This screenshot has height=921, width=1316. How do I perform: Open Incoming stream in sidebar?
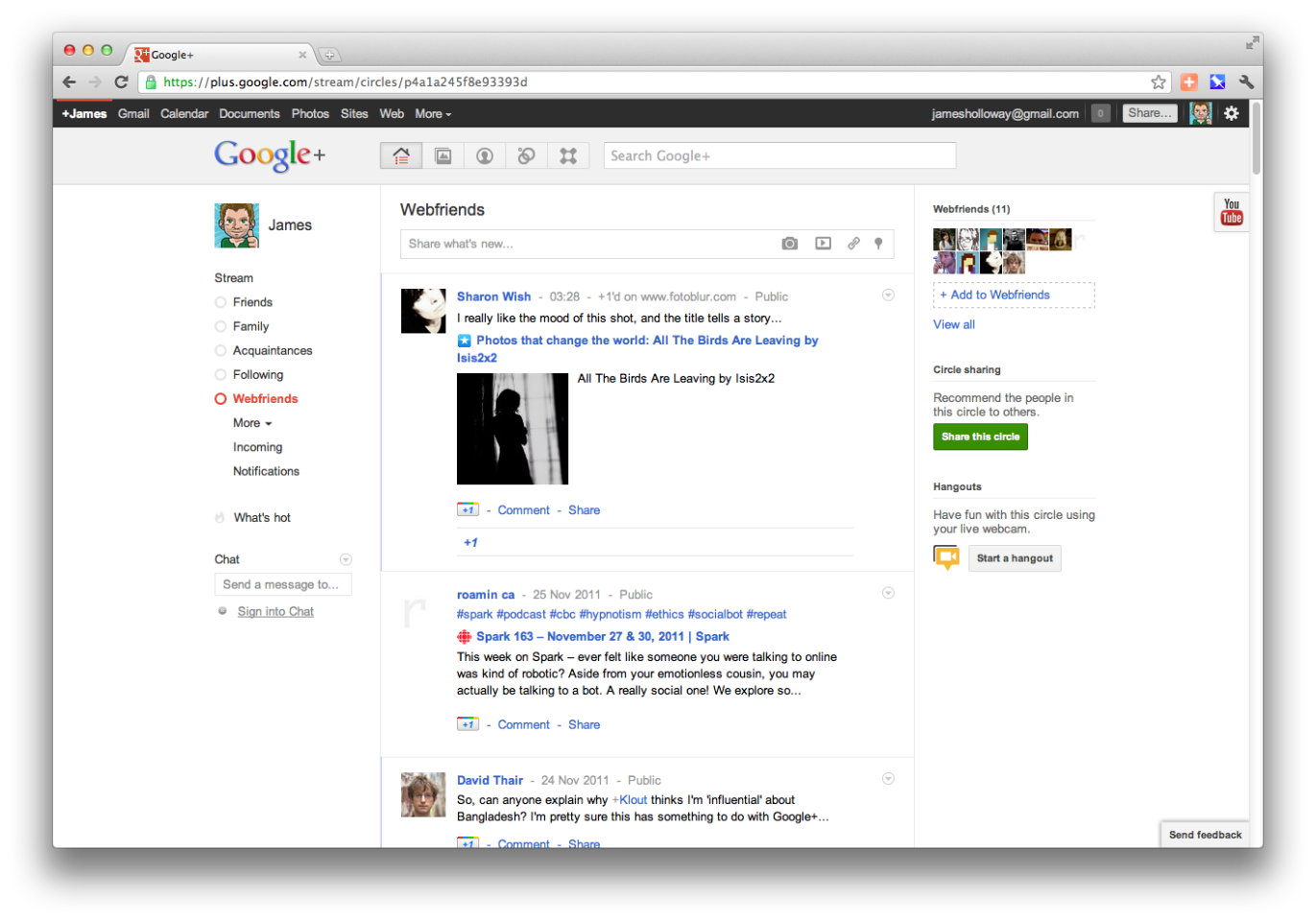tap(257, 447)
